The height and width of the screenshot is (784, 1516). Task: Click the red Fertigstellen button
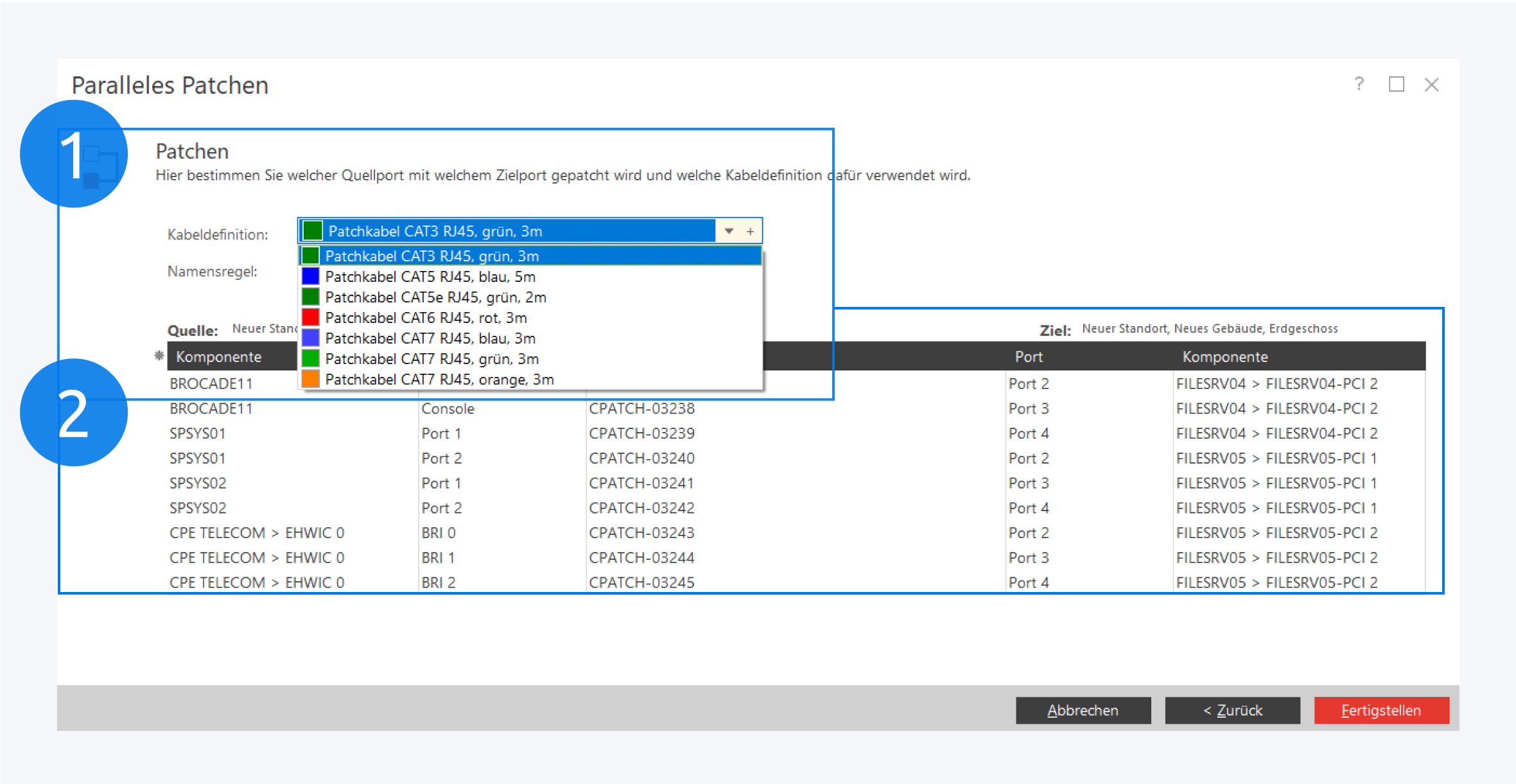pyautogui.click(x=1381, y=710)
